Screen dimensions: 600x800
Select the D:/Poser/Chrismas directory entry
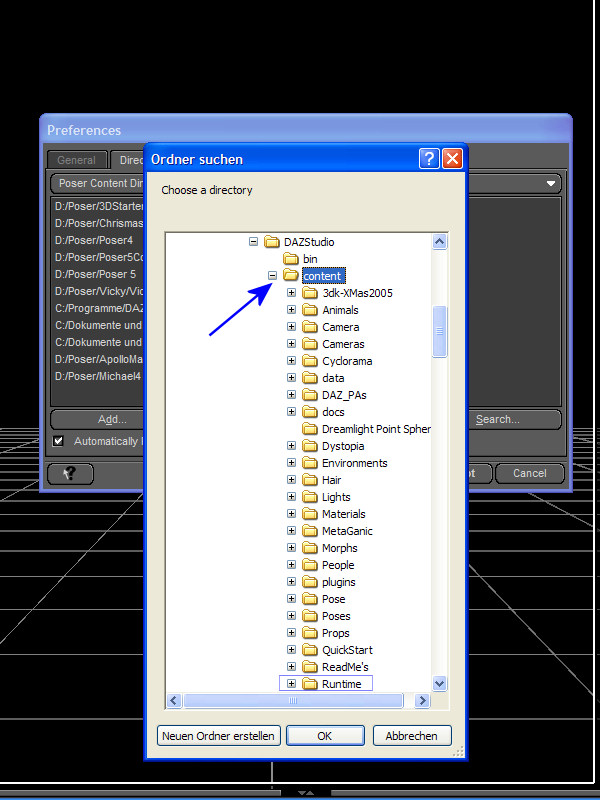(98, 223)
